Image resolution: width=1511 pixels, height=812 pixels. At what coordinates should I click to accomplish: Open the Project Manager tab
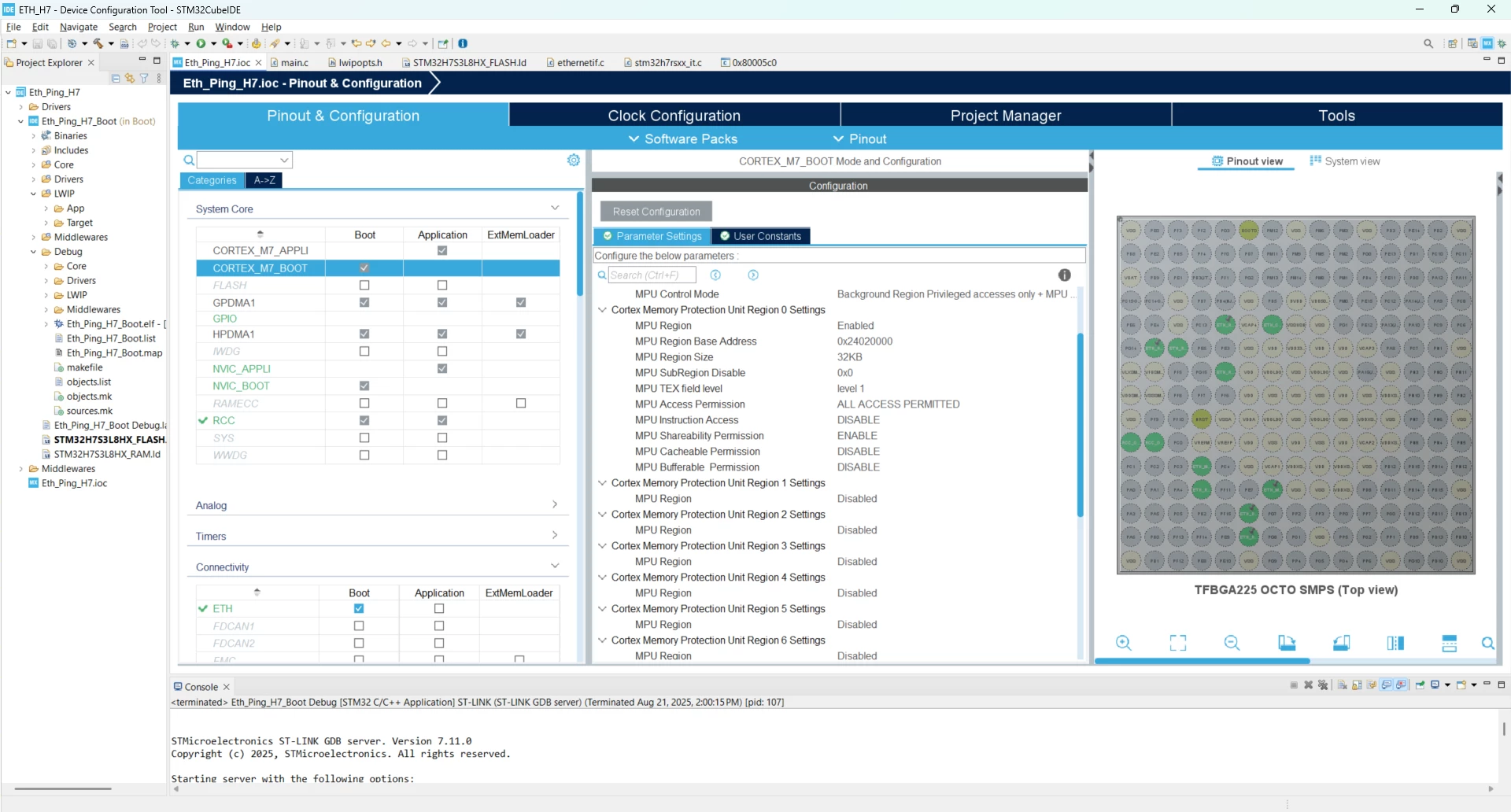pos(1006,116)
